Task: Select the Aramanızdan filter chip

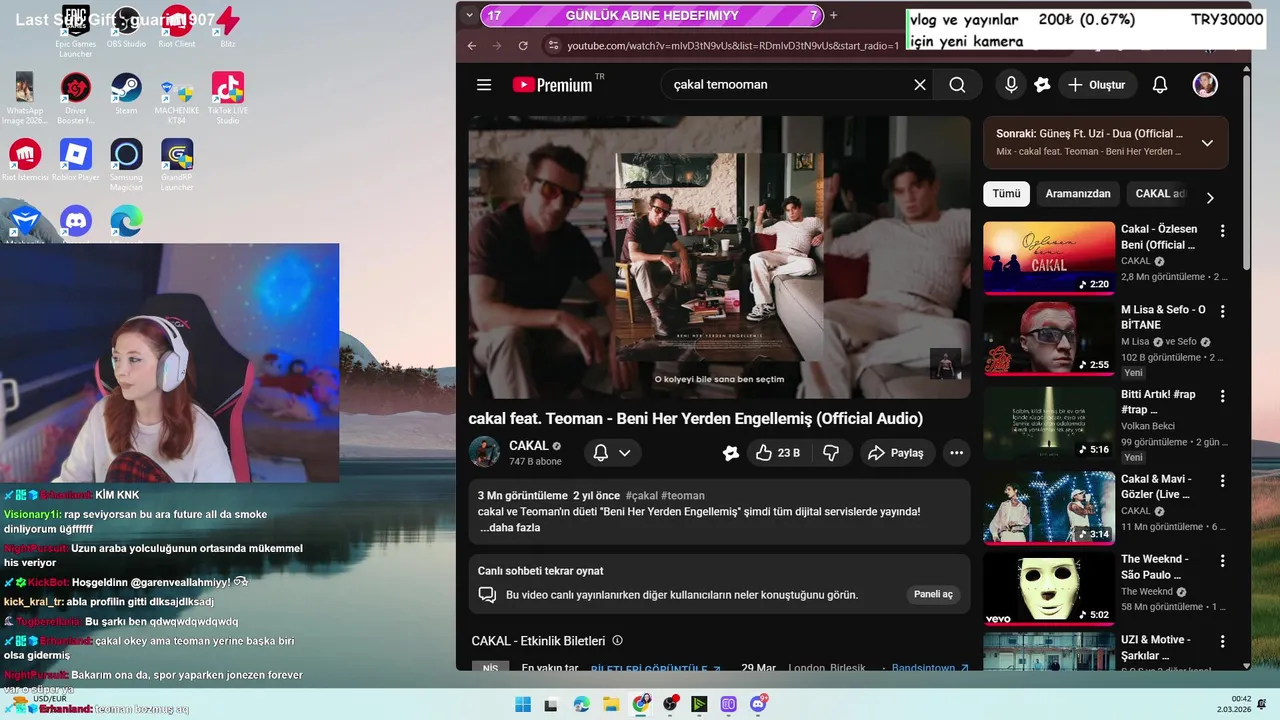Action: pyautogui.click(x=1078, y=194)
